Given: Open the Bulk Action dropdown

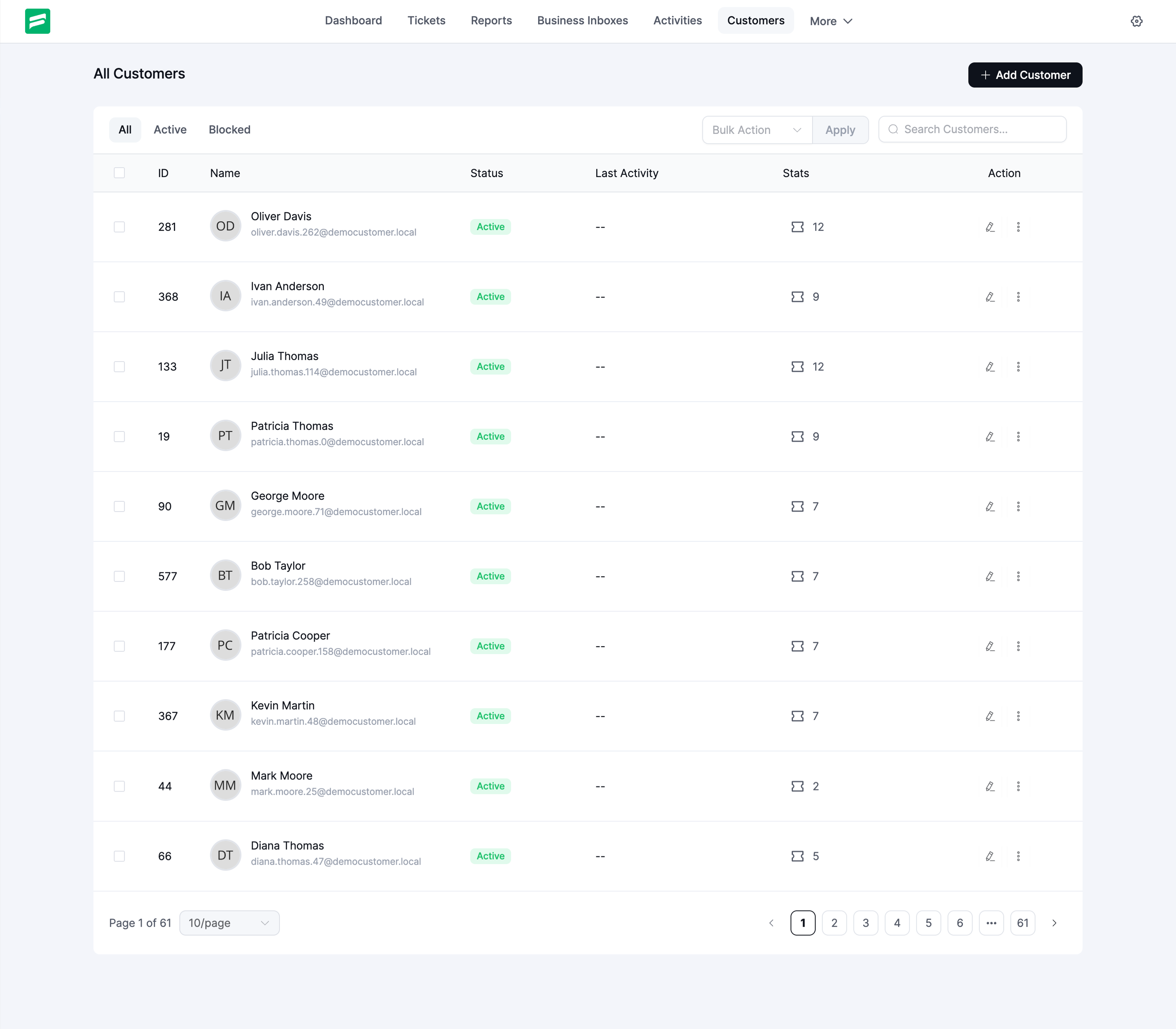Looking at the screenshot, I should pos(756,130).
